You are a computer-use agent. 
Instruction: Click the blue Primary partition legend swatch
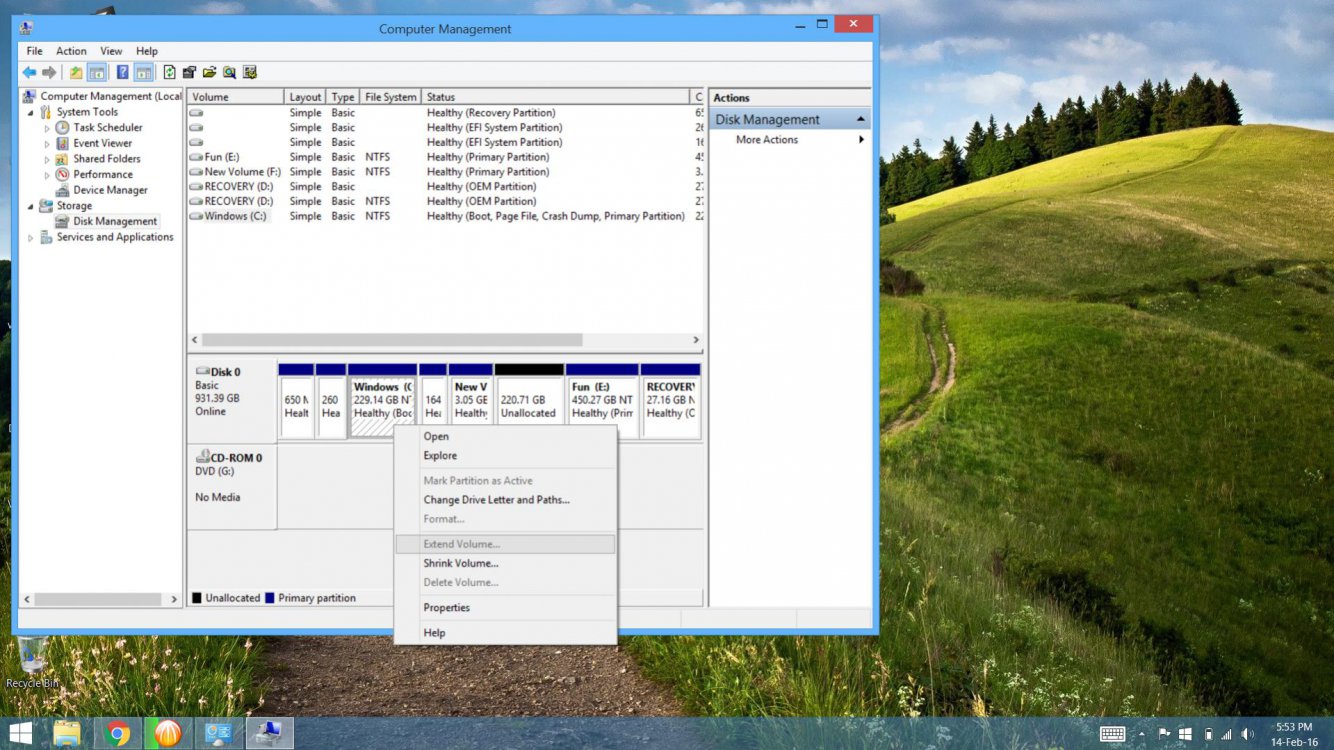(270, 598)
